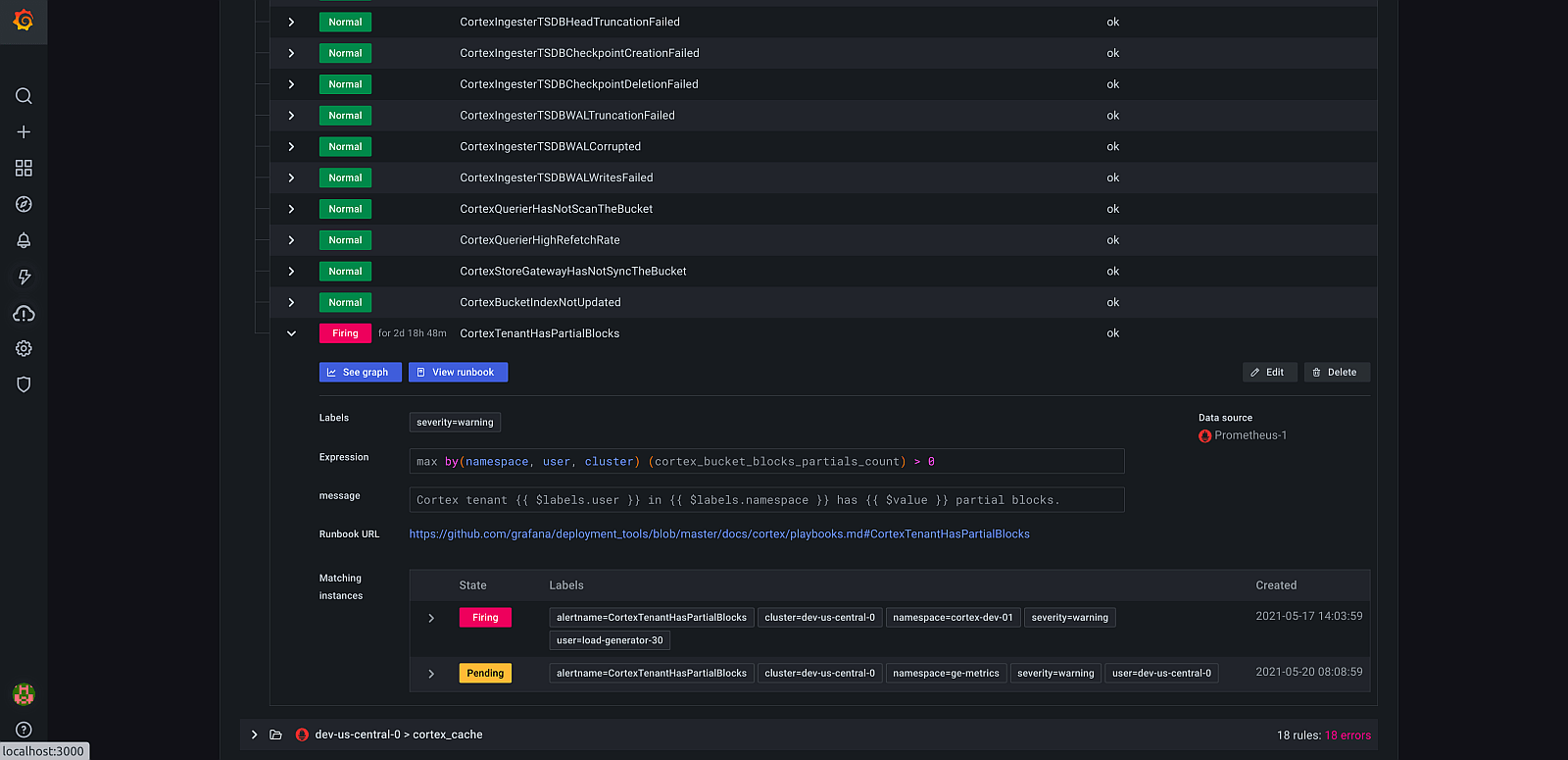The height and width of the screenshot is (760, 1568).
Task: Collapse the CortexTenantHasPartialBlocks rule
Action: pyautogui.click(x=291, y=333)
